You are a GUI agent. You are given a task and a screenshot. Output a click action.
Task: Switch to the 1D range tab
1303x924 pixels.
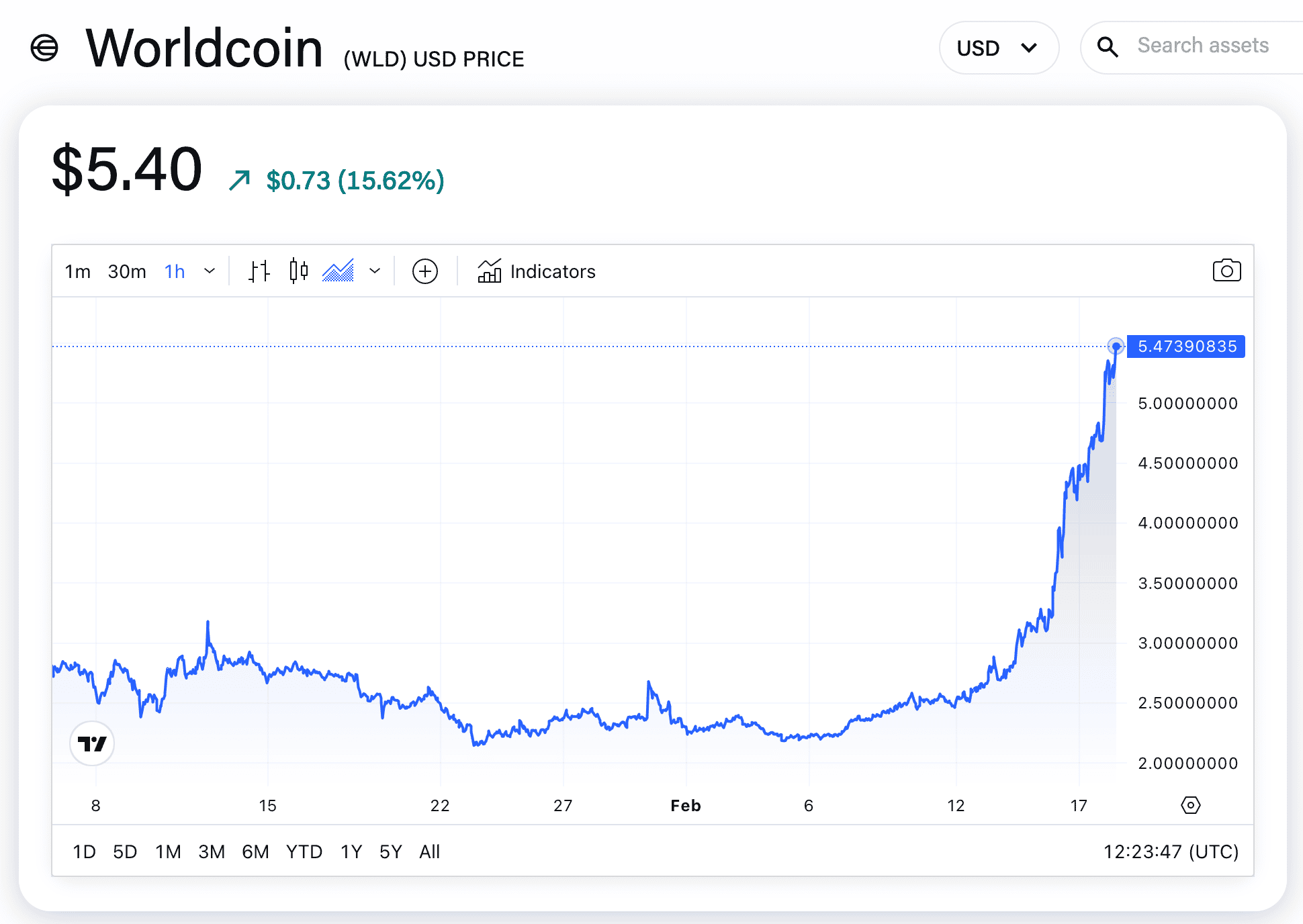[85, 851]
